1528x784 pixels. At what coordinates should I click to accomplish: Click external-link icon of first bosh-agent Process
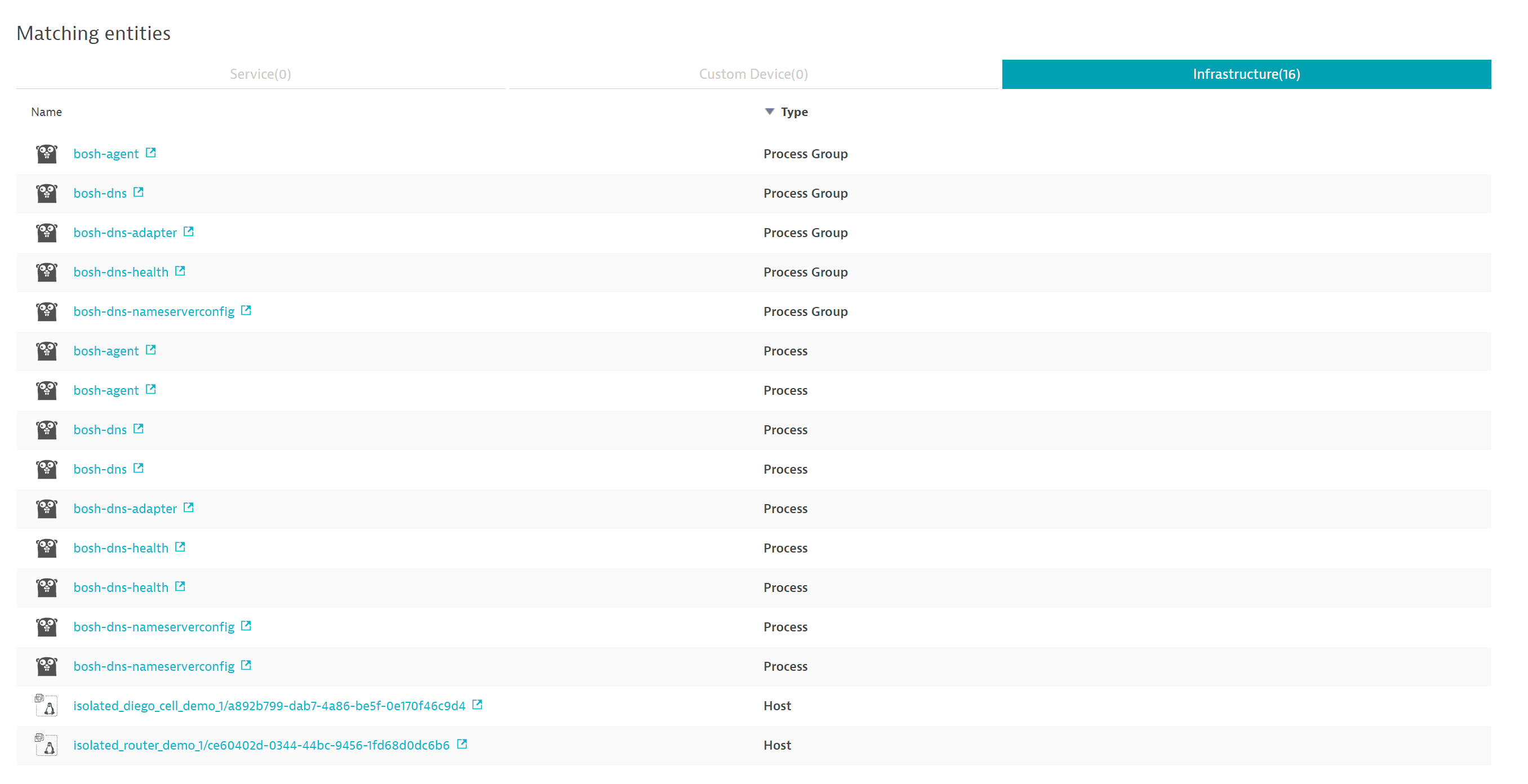coord(150,350)
